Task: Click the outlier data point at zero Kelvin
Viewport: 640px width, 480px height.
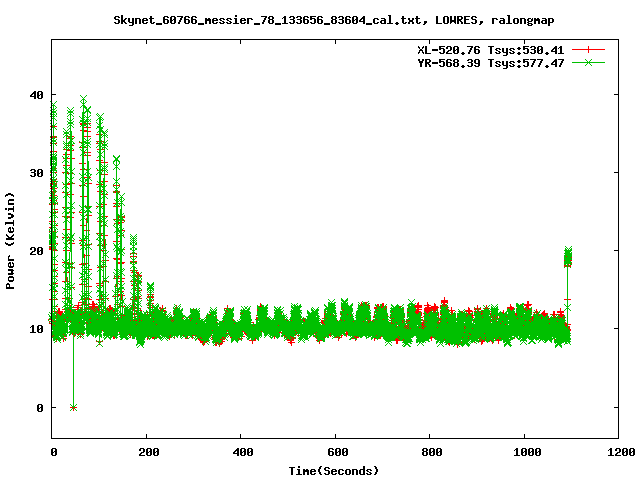Action: [x=73, y=407]
